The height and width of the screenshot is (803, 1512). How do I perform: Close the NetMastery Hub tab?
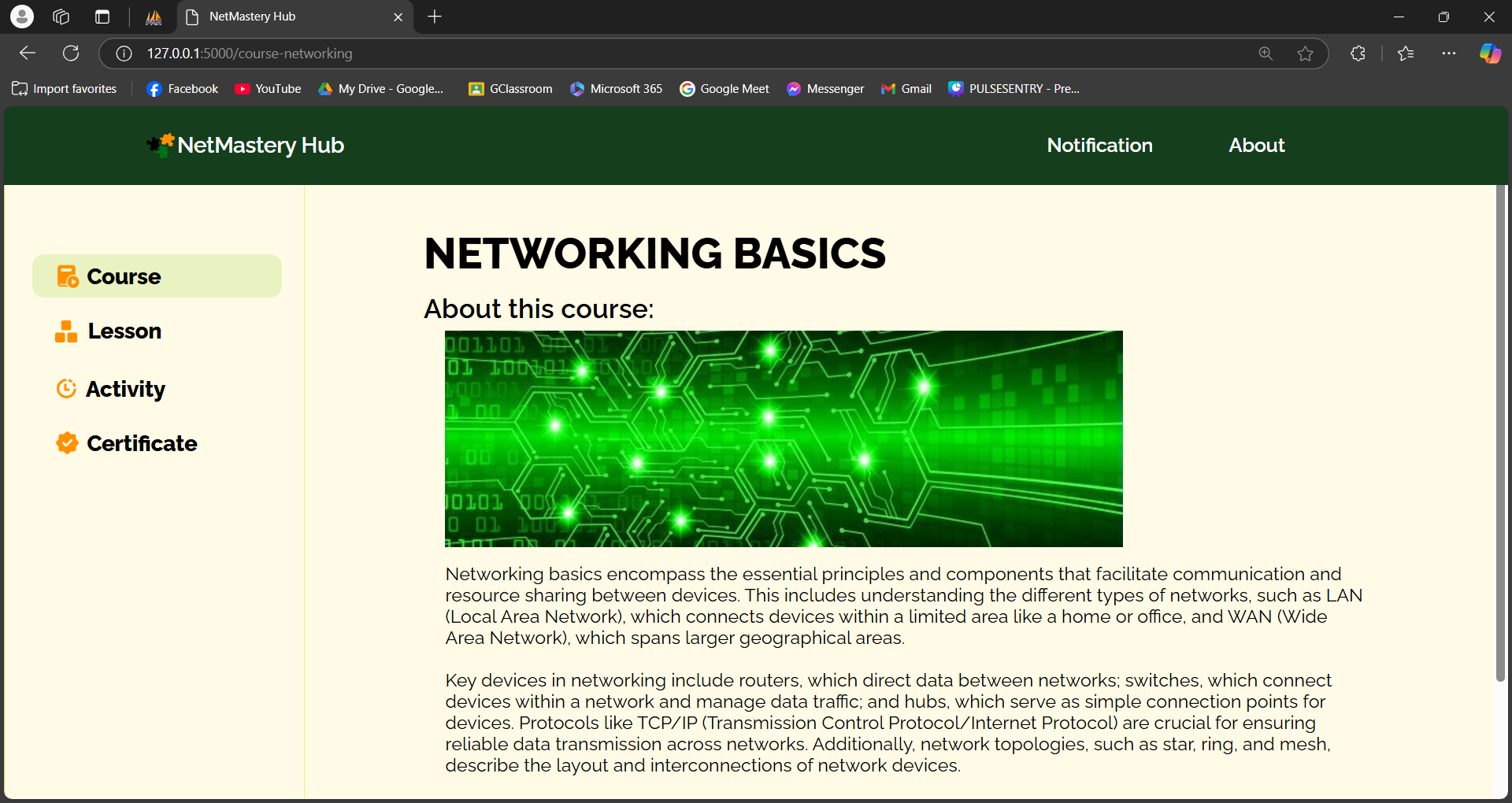pyautogui.click(x=398, y=17)
